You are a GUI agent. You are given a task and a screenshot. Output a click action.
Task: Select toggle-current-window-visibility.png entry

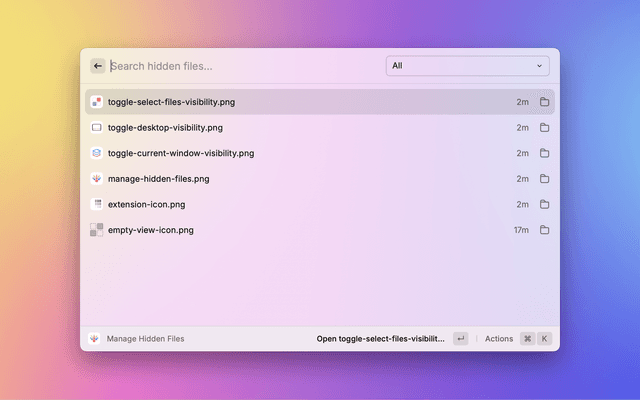pos(300,153)
